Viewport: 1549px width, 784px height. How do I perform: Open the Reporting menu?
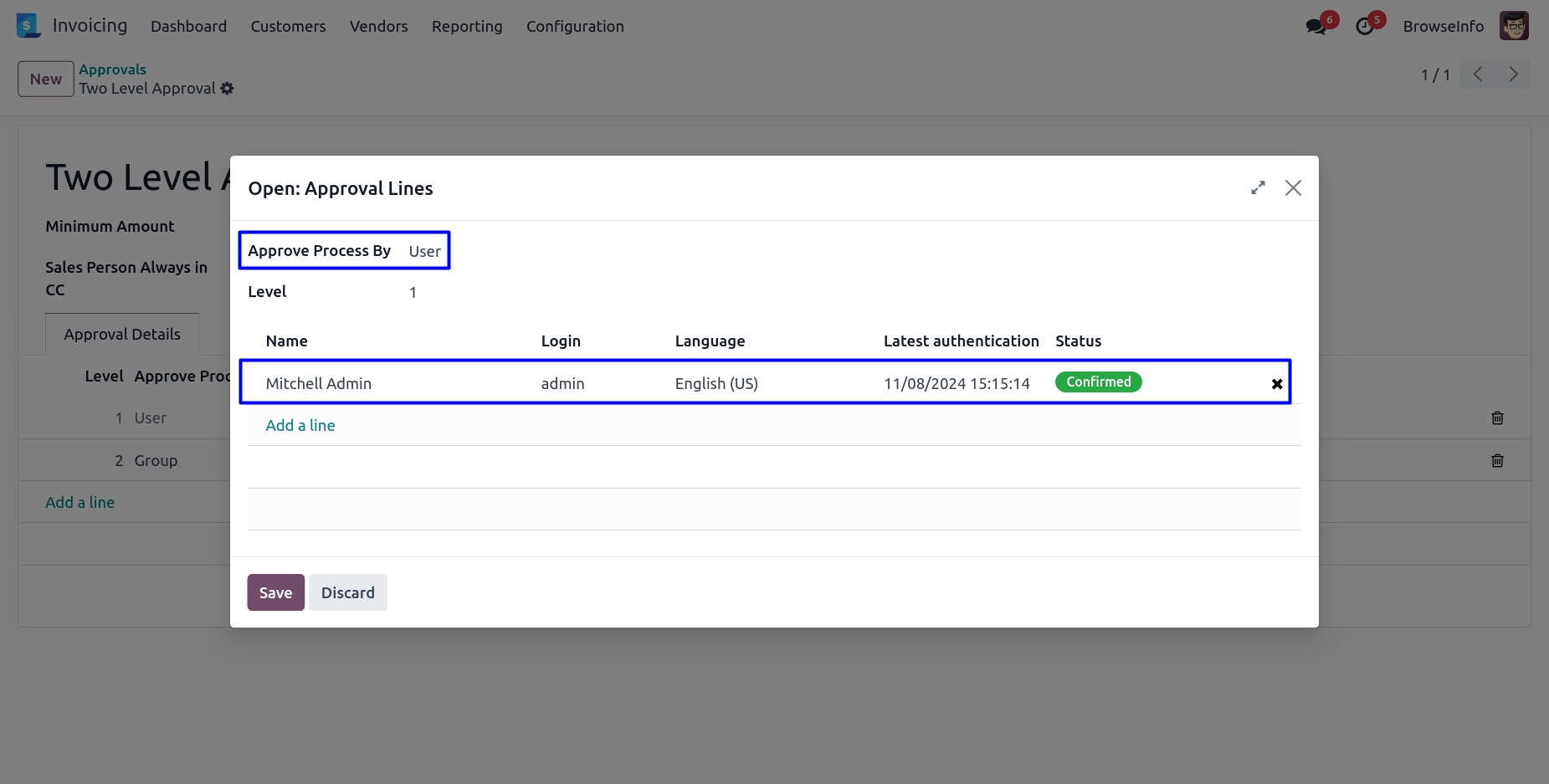(467, 27)
